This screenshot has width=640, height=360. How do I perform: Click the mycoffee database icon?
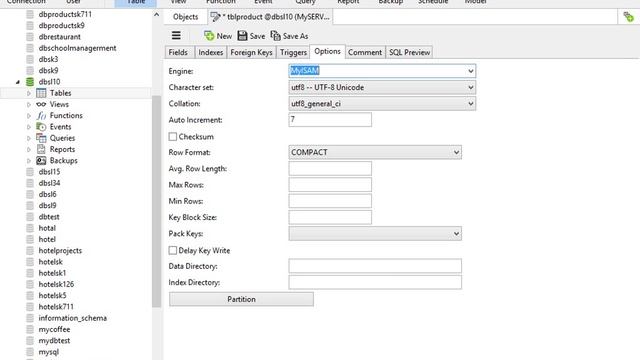point(30,329)
